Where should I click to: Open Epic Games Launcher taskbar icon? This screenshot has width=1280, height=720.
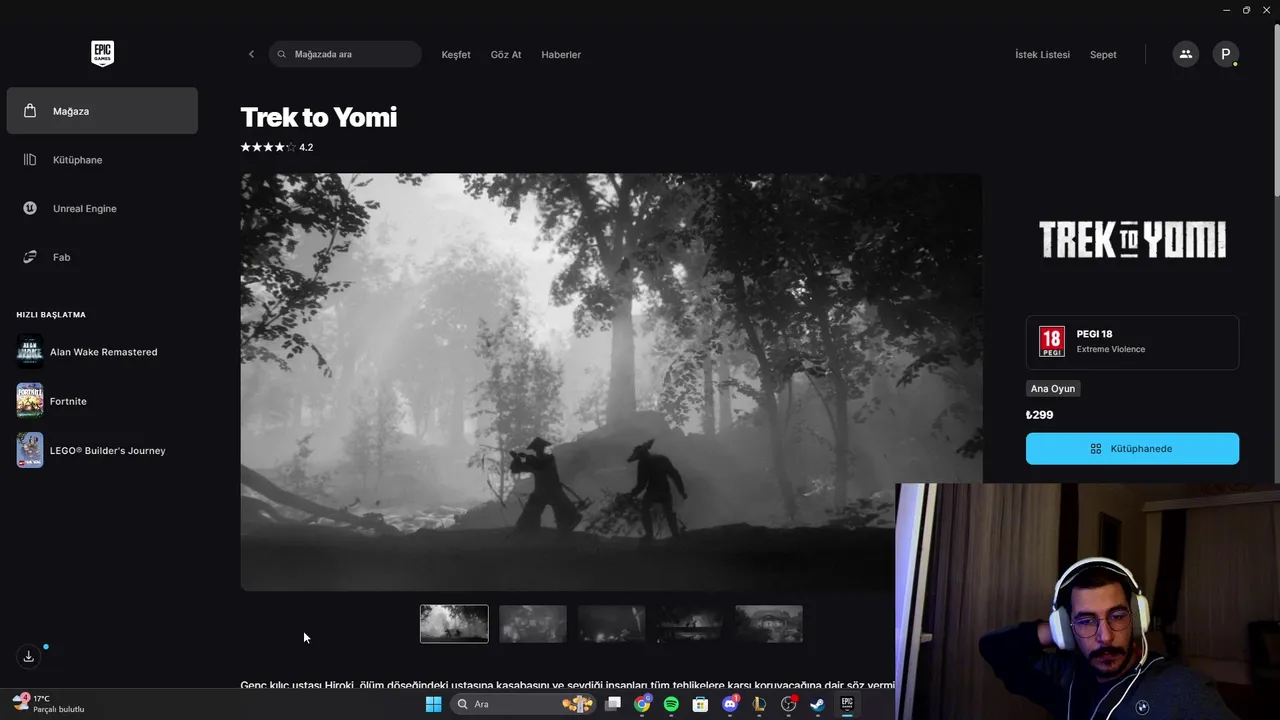click(x=847, y=704)
